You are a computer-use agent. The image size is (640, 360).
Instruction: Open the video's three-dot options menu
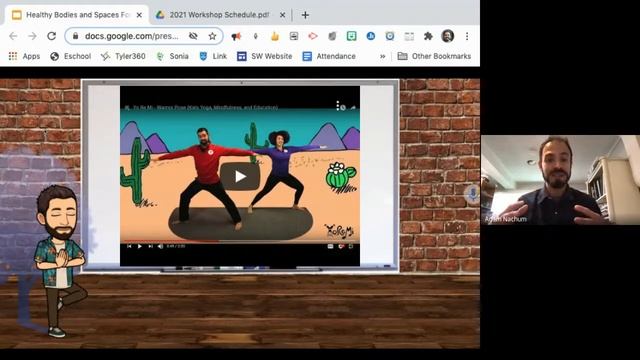(x=338, y=106)
